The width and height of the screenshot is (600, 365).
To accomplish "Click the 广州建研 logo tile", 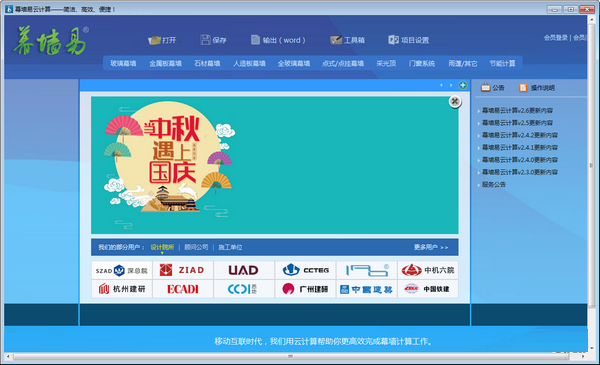I will click(x=305, y=289).
